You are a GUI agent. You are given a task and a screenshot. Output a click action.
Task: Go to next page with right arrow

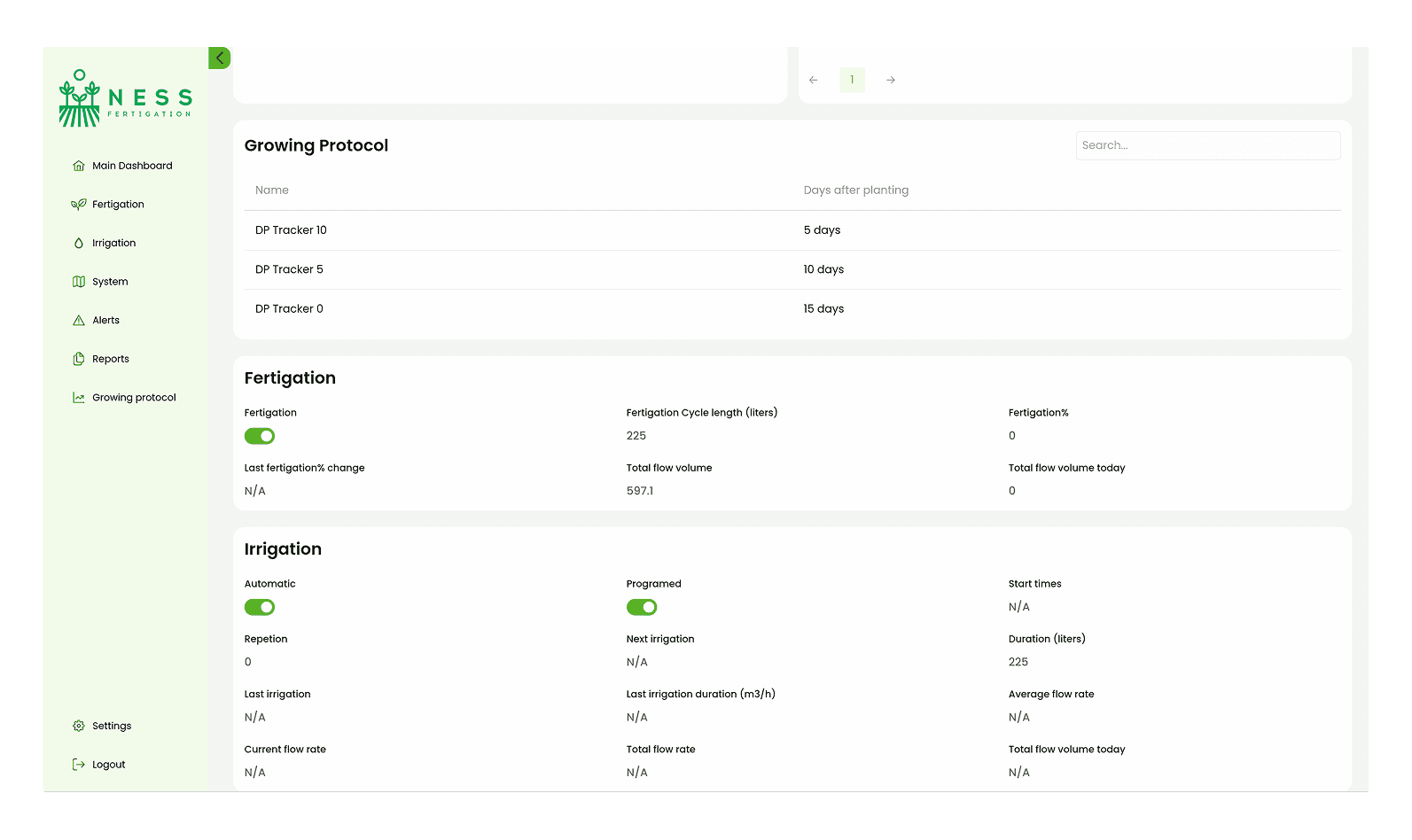(x=891, y=80)
